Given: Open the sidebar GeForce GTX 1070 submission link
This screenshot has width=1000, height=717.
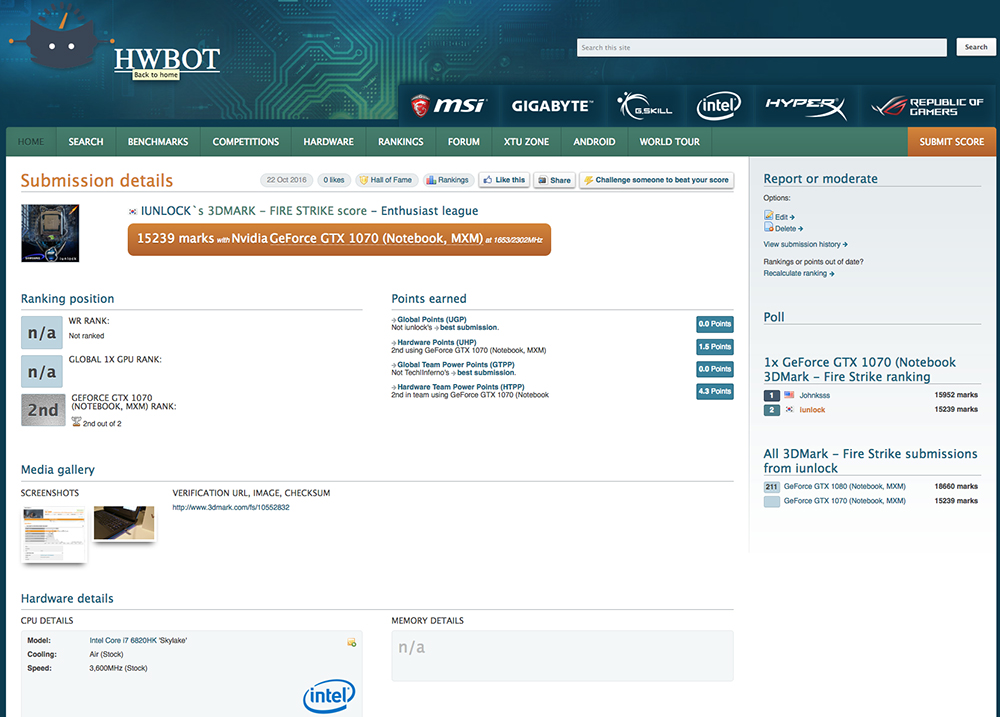Looking at the screenshot, I should (844, 501).
